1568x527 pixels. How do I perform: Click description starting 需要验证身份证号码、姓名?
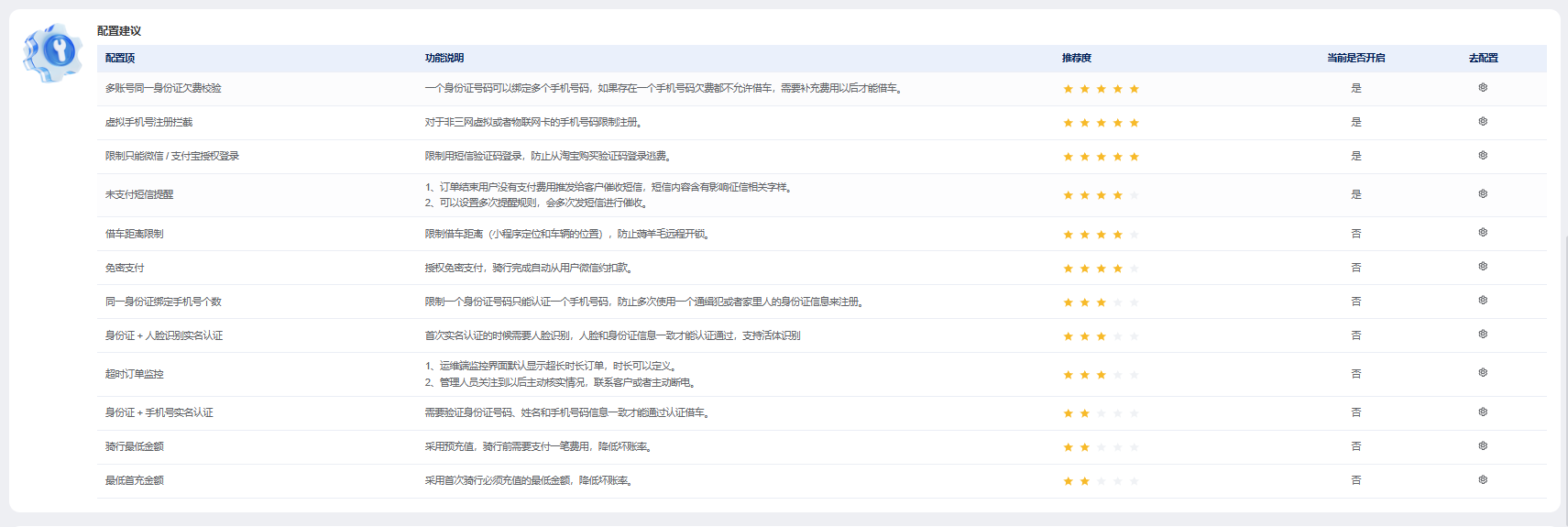coord(567,413)
